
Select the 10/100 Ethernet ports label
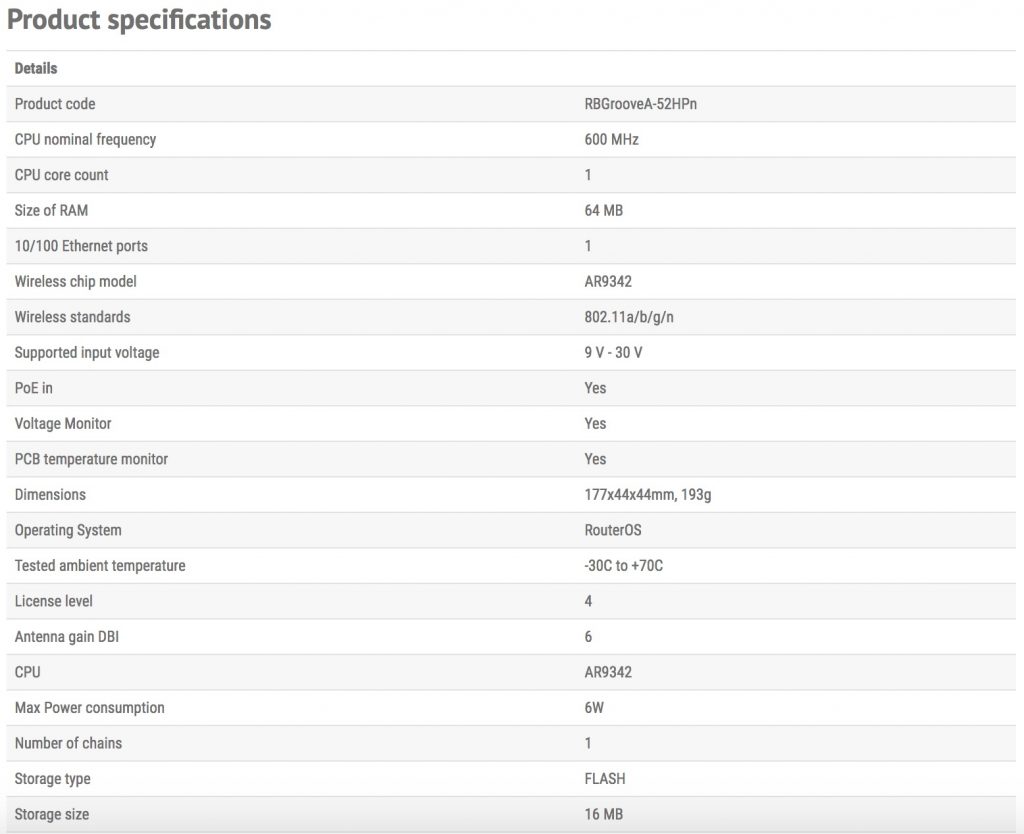coord(81,246)
